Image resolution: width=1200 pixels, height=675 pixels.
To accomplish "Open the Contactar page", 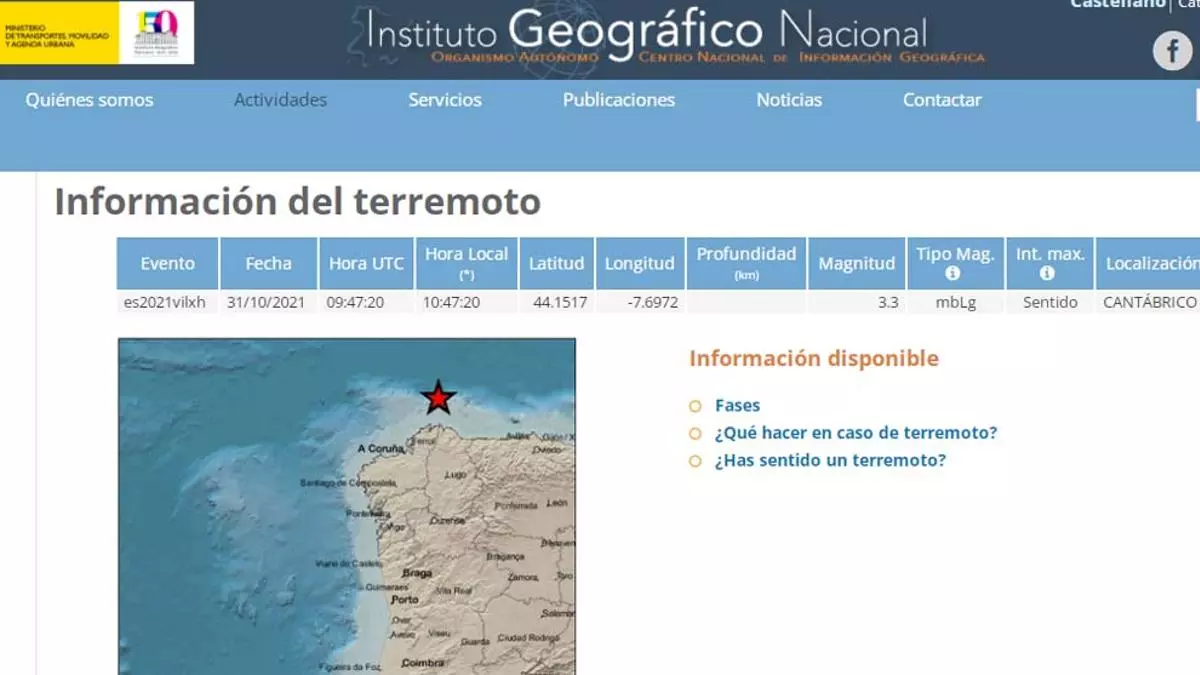I will coord(942,100).
